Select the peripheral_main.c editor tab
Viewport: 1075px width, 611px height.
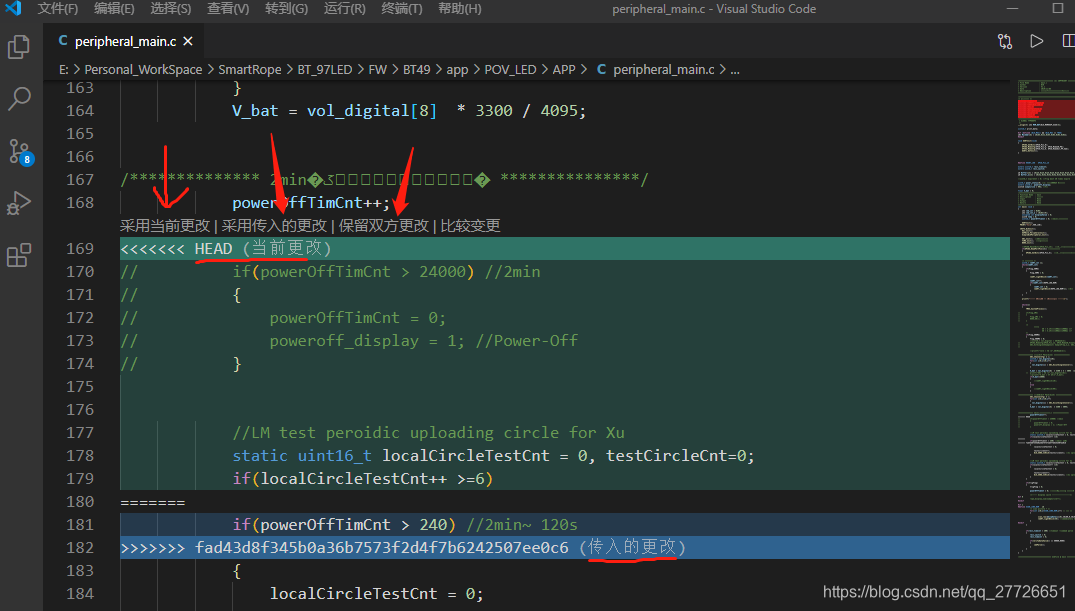point(125,41)
